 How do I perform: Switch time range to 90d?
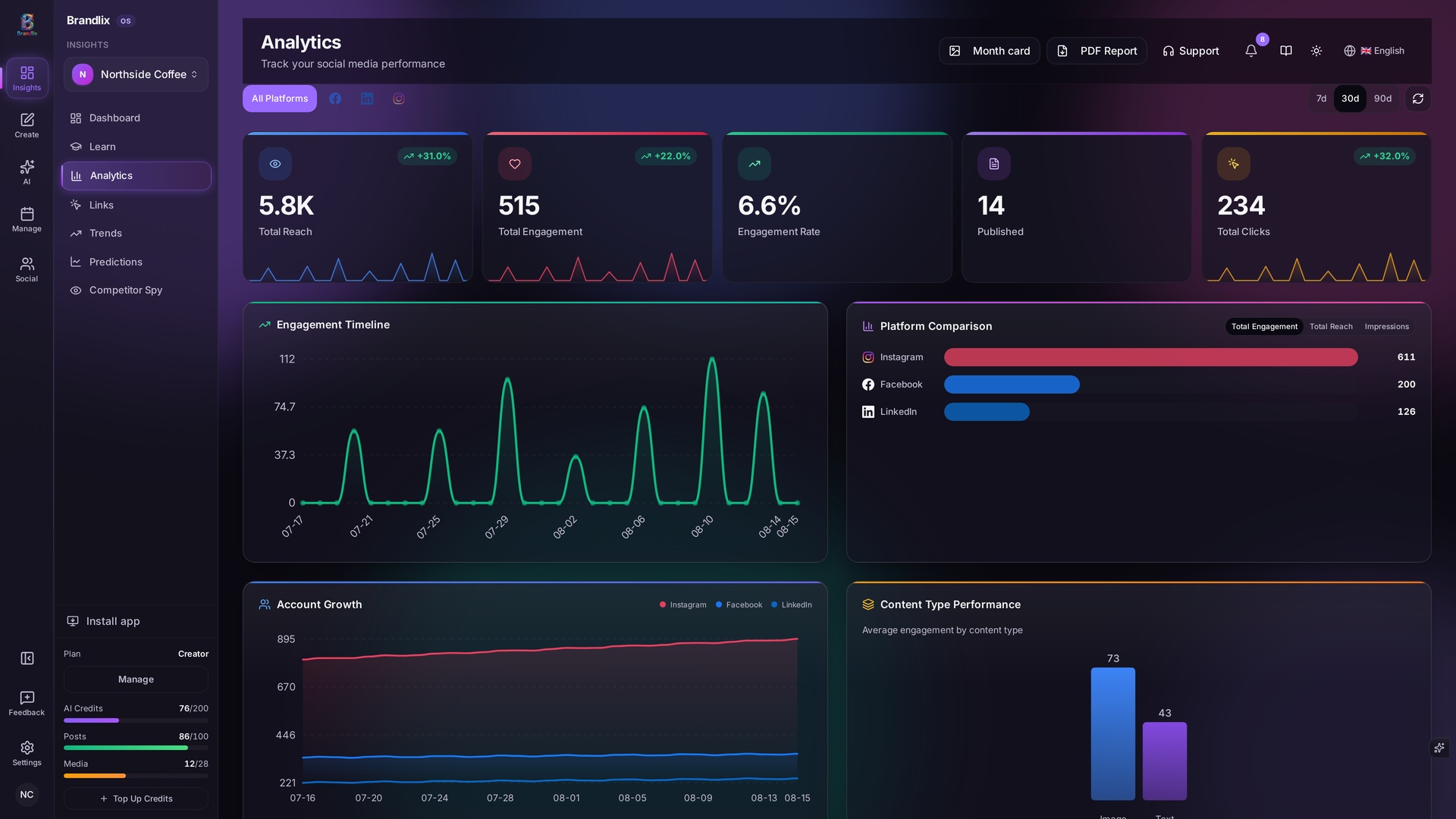(x=1382, y=99)
